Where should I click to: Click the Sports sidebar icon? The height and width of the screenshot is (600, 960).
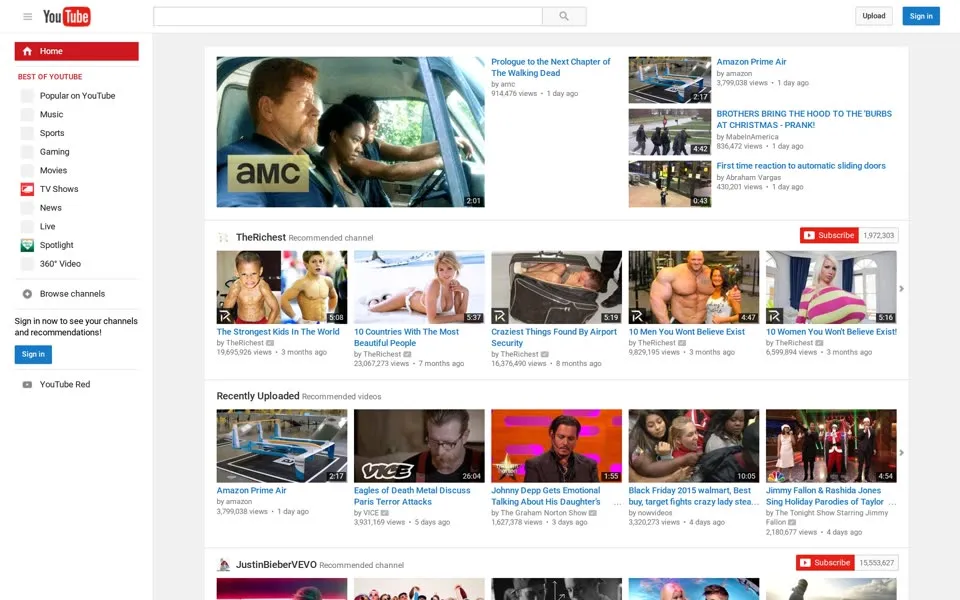pos(27,133)
